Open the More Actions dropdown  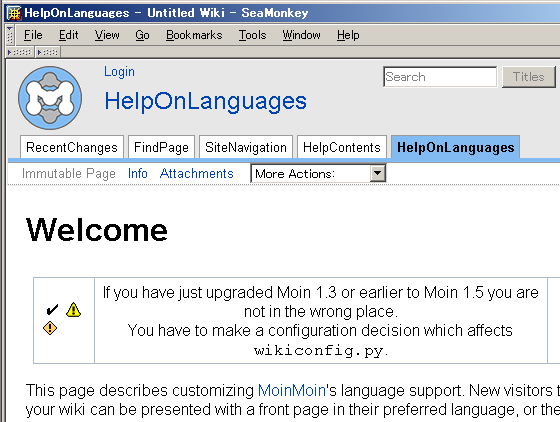318,174
